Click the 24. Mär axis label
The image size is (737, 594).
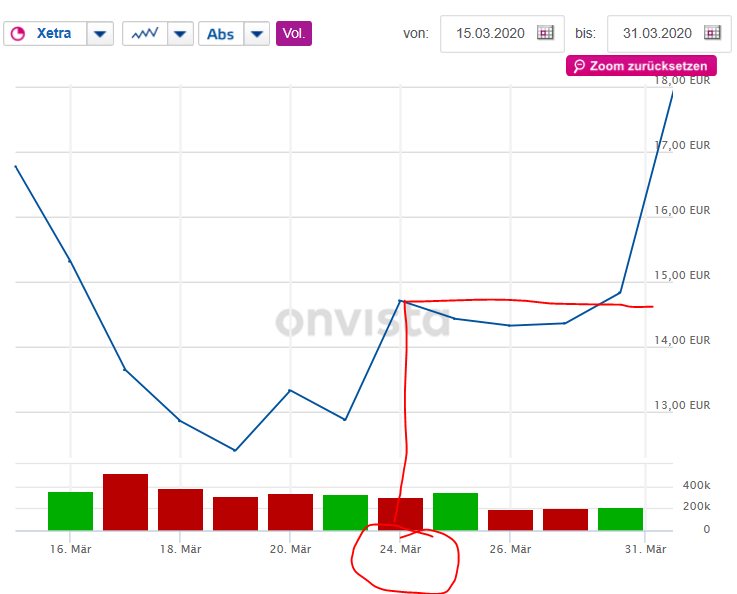point(400,549)
